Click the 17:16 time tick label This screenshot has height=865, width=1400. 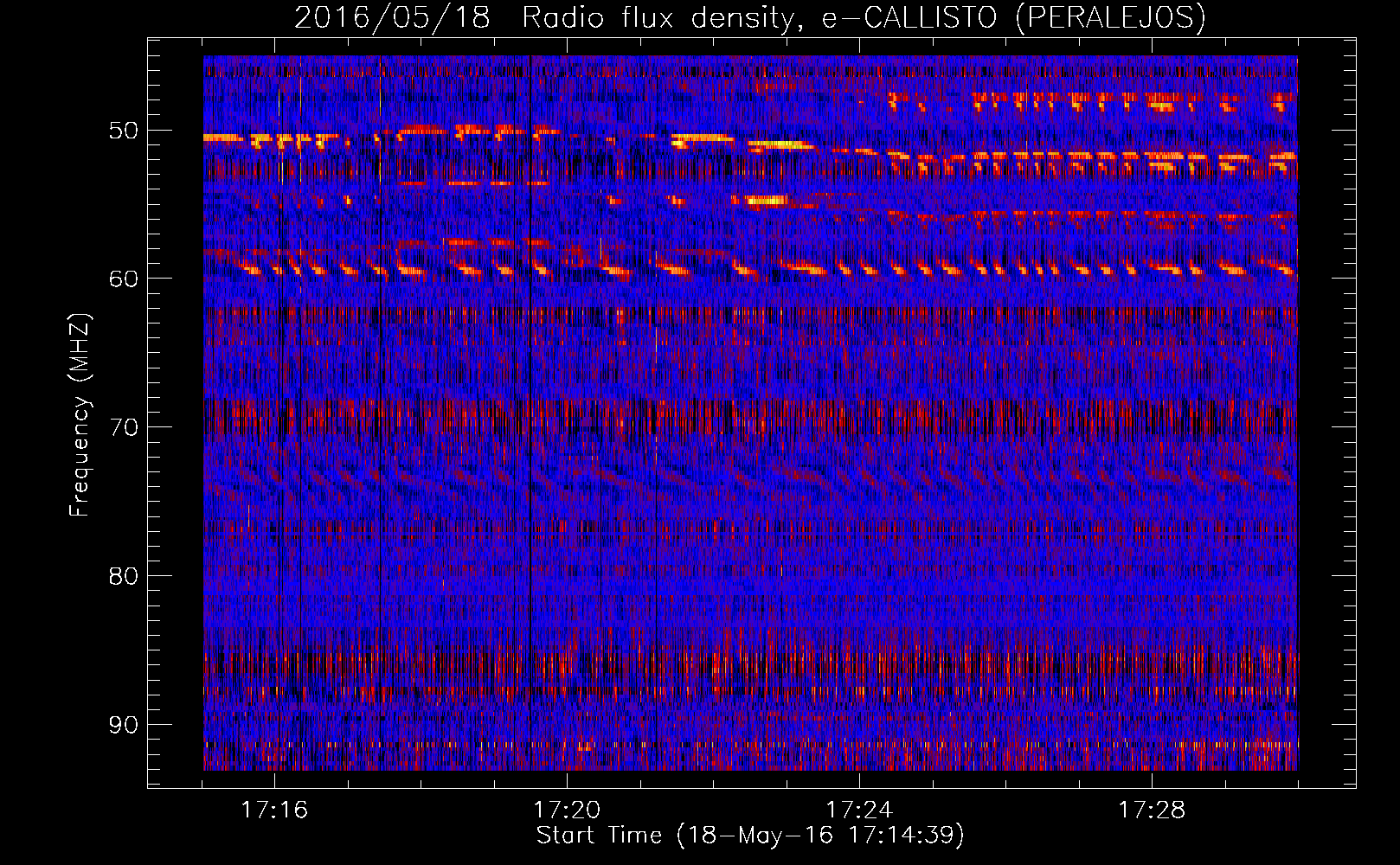(274, 811)
